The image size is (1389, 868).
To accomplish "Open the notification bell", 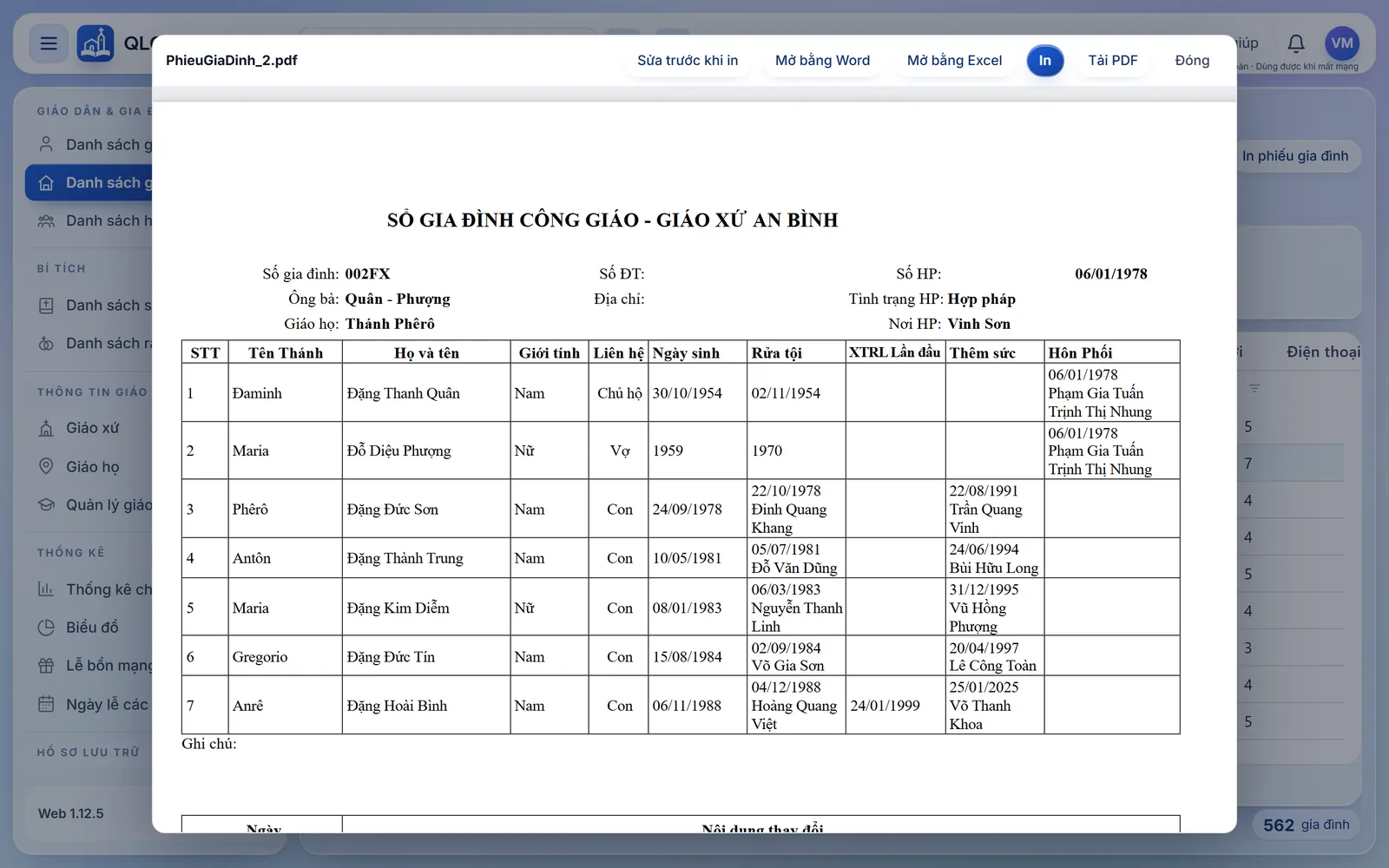I will point(1296,43).
